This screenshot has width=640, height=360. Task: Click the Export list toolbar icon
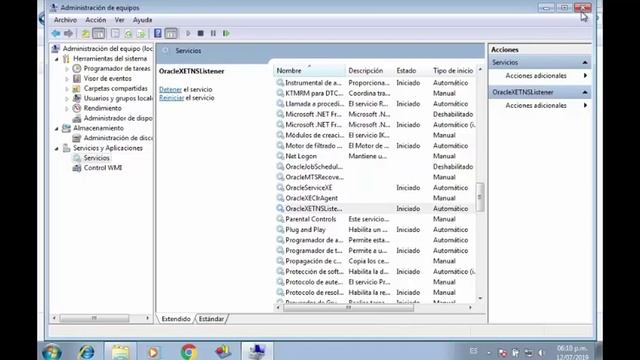pyautogui.click(x=141, y=33)
